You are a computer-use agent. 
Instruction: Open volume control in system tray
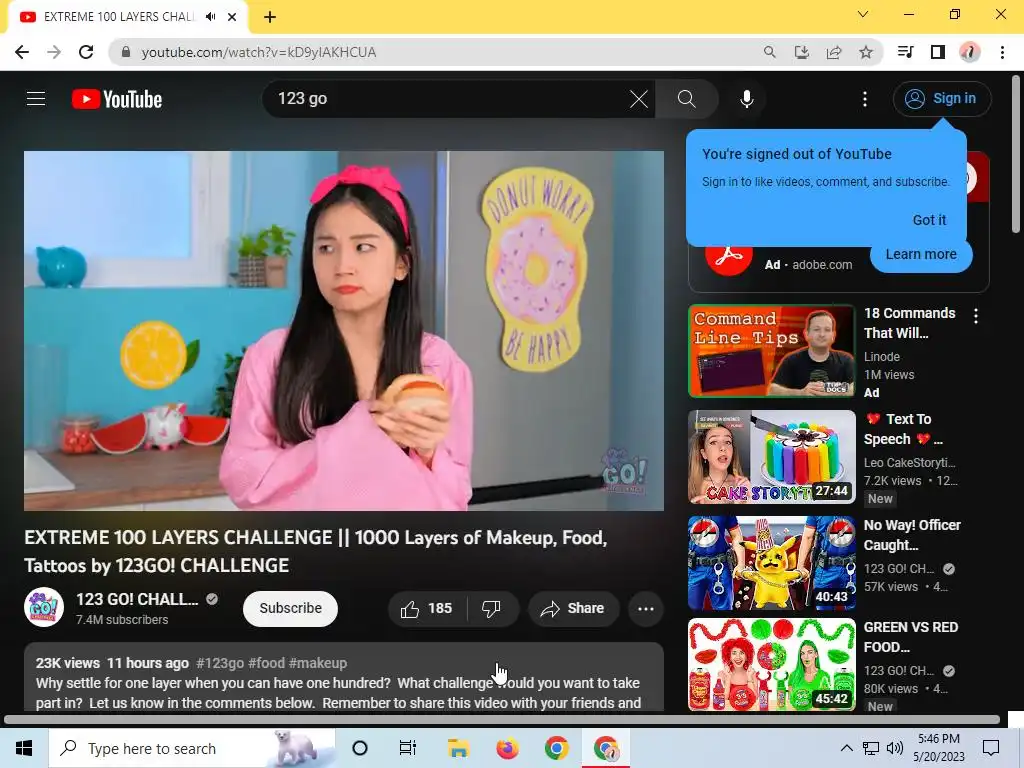(895, 748)
